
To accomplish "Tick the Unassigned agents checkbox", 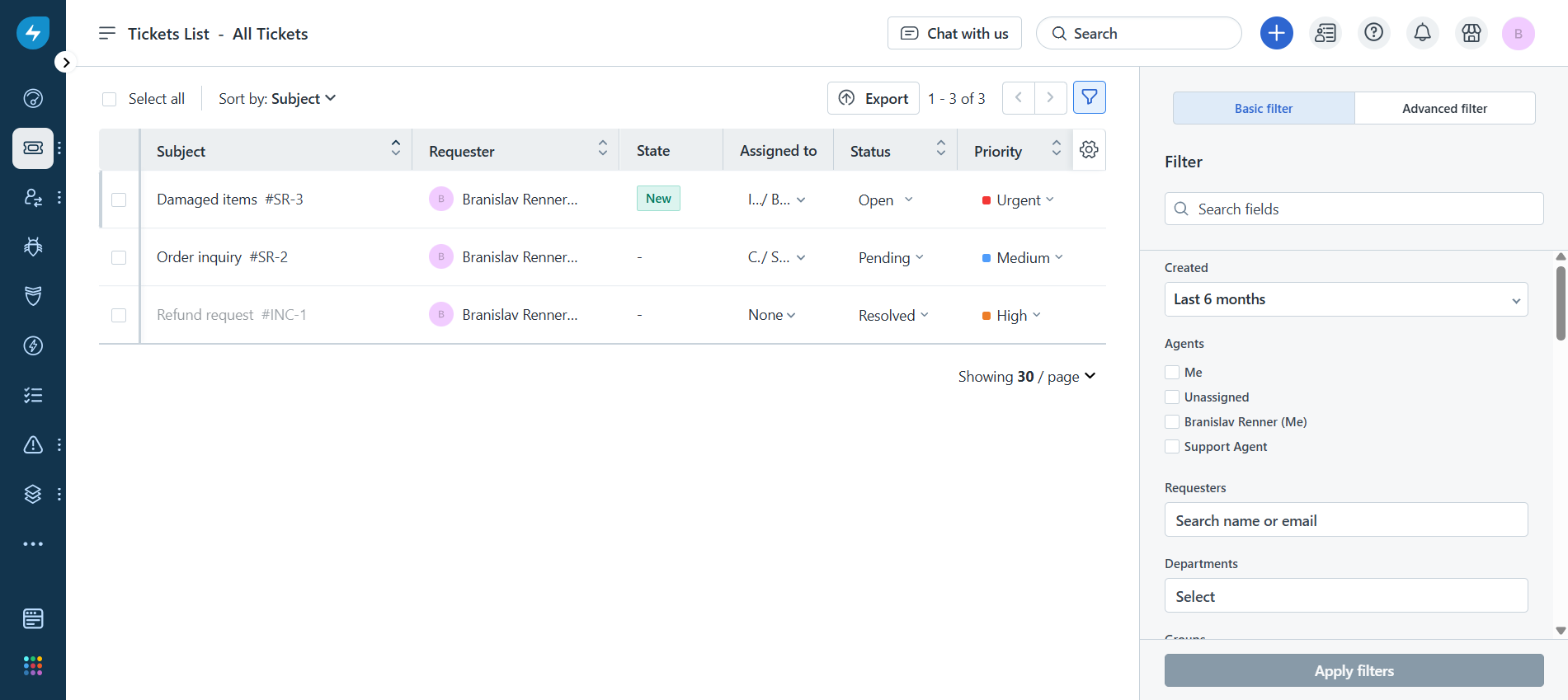I will pos(1172,397).
